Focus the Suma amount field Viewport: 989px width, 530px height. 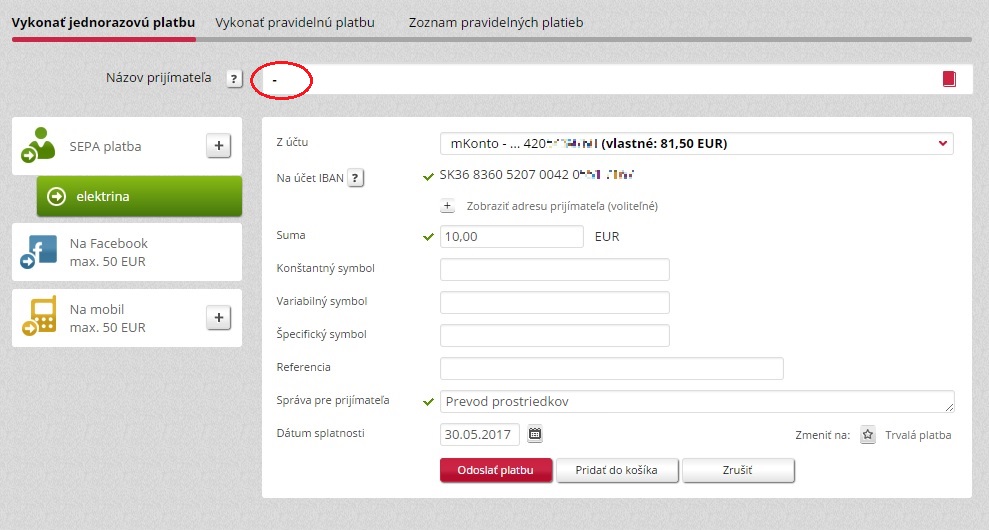click(512, 237)
